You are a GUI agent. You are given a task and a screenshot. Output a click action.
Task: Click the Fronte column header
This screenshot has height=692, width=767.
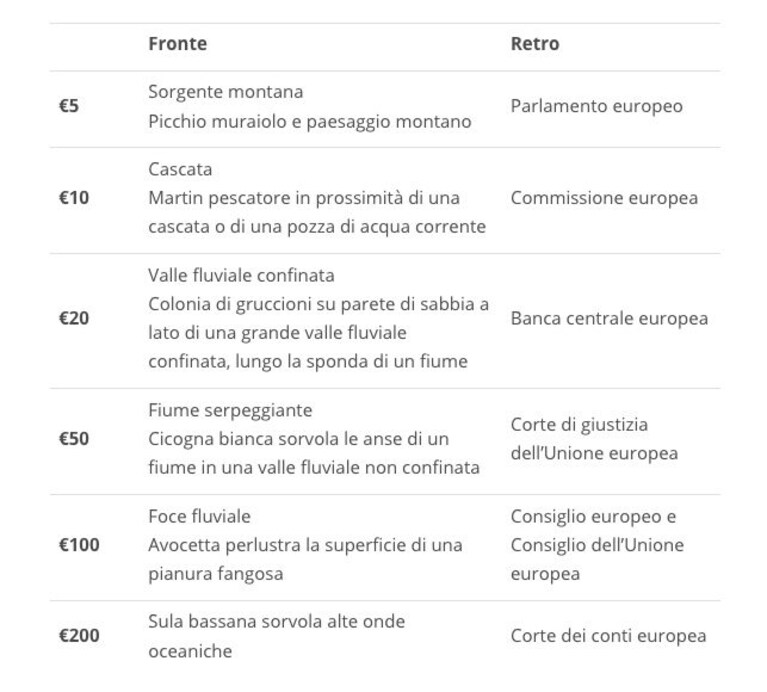[178, 44]
